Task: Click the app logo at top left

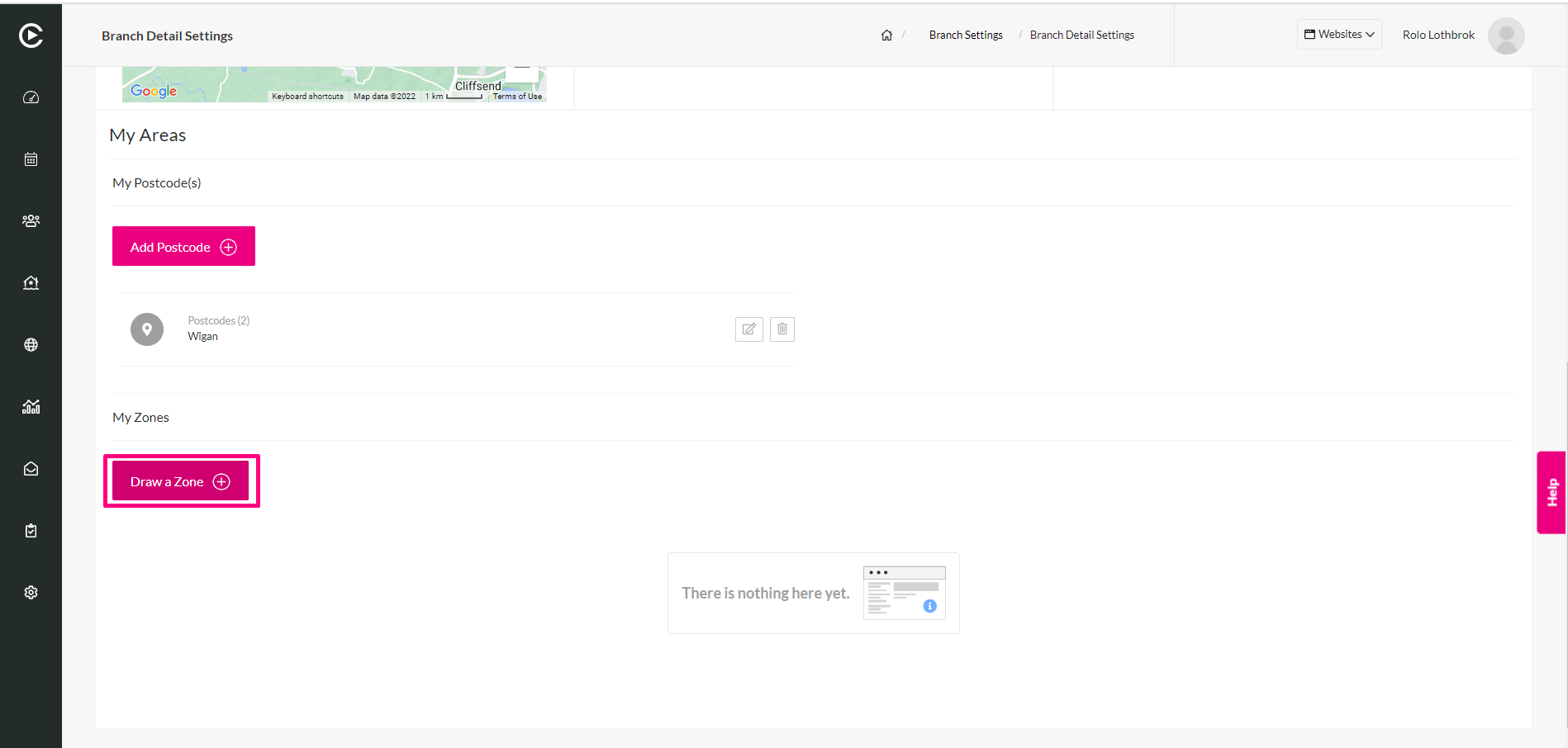Action: 31,36
